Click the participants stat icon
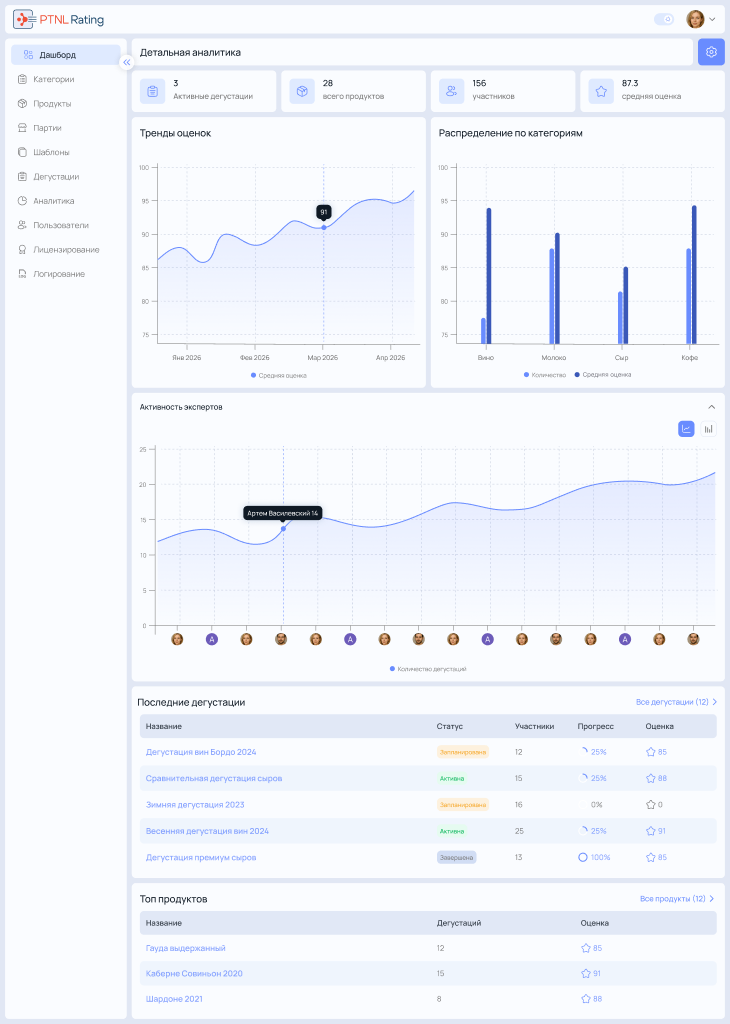Viewport: 730px width, 1024px height. click(x=451, y=91)
